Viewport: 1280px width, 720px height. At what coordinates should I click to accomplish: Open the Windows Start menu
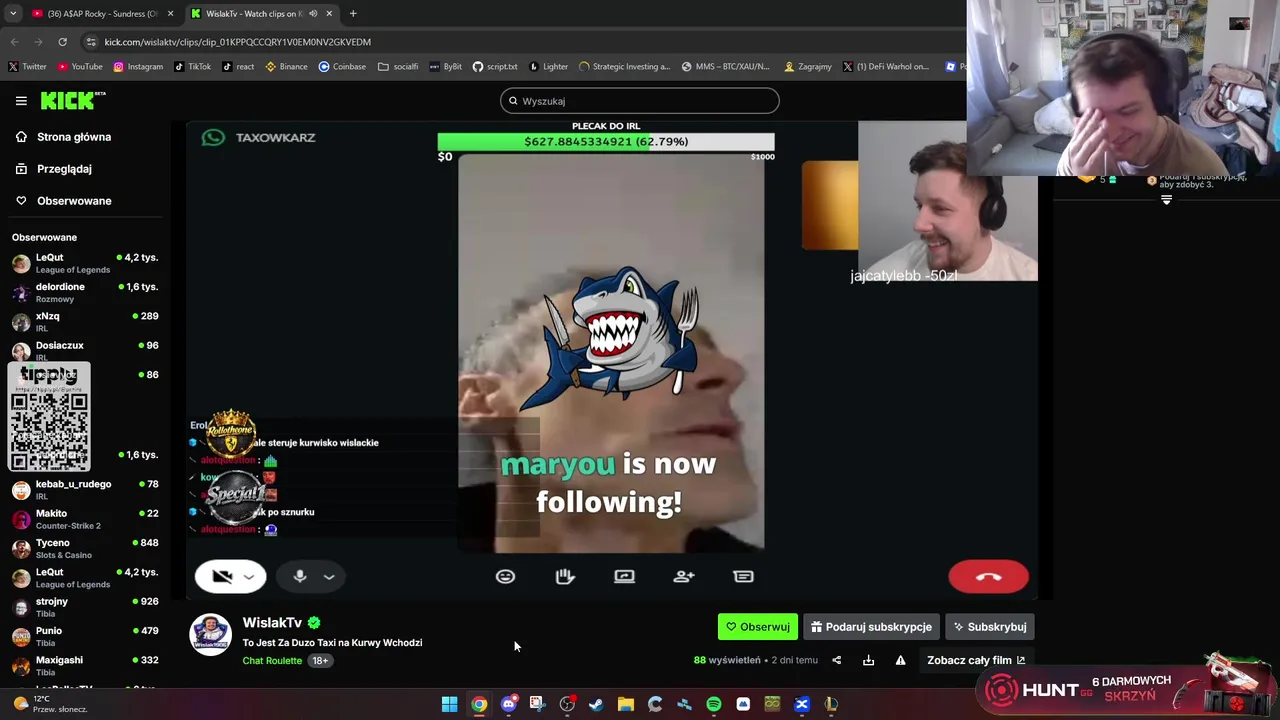pyautogui.click(x=450, y=704)
